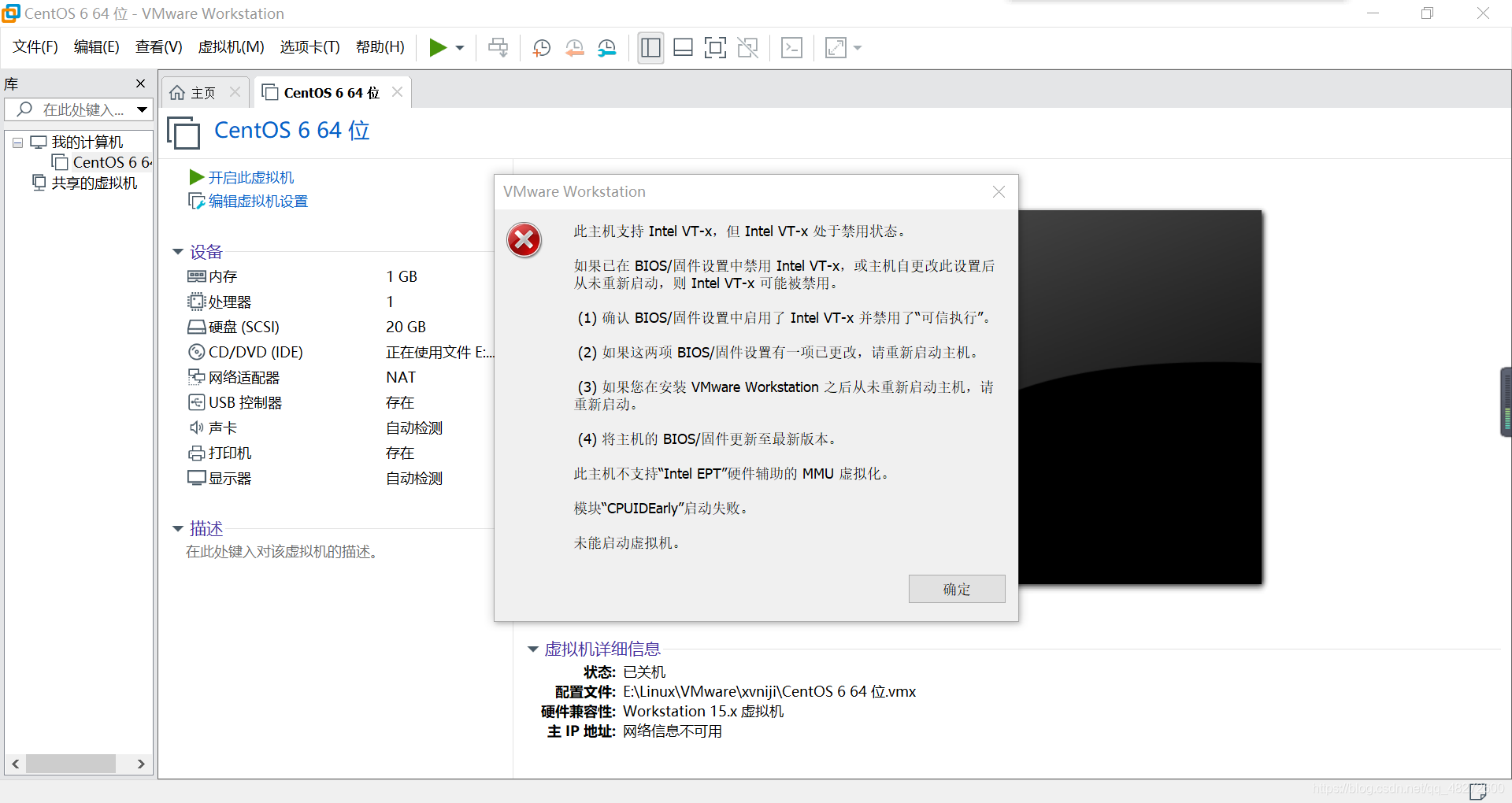The height and width of the screenshot is (803, 1512).
Task: Click the library horizontal scrollbar thumb
Action: 71,764
